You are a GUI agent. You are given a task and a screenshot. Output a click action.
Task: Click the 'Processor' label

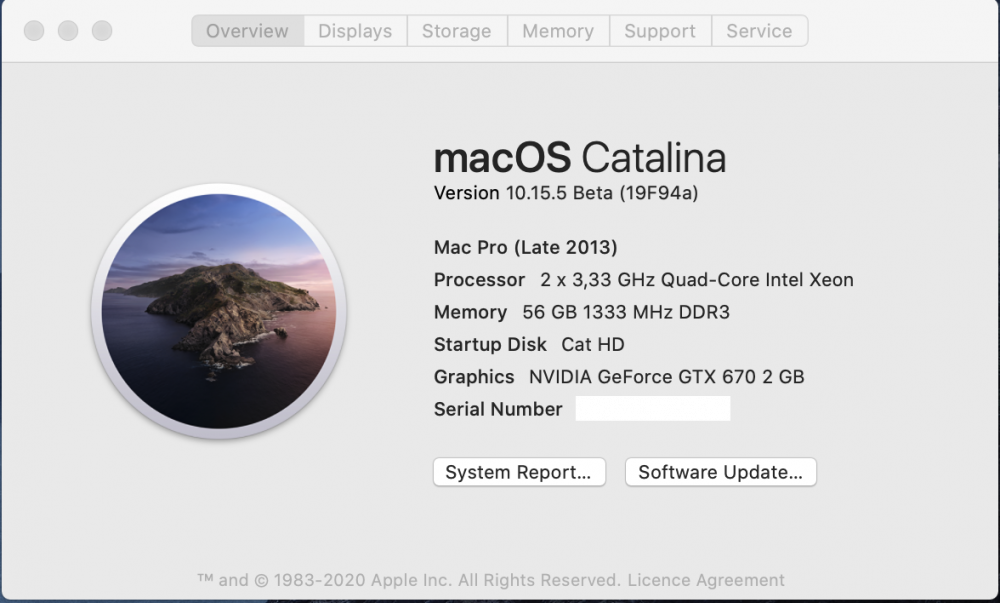click(x=480, y=280)
